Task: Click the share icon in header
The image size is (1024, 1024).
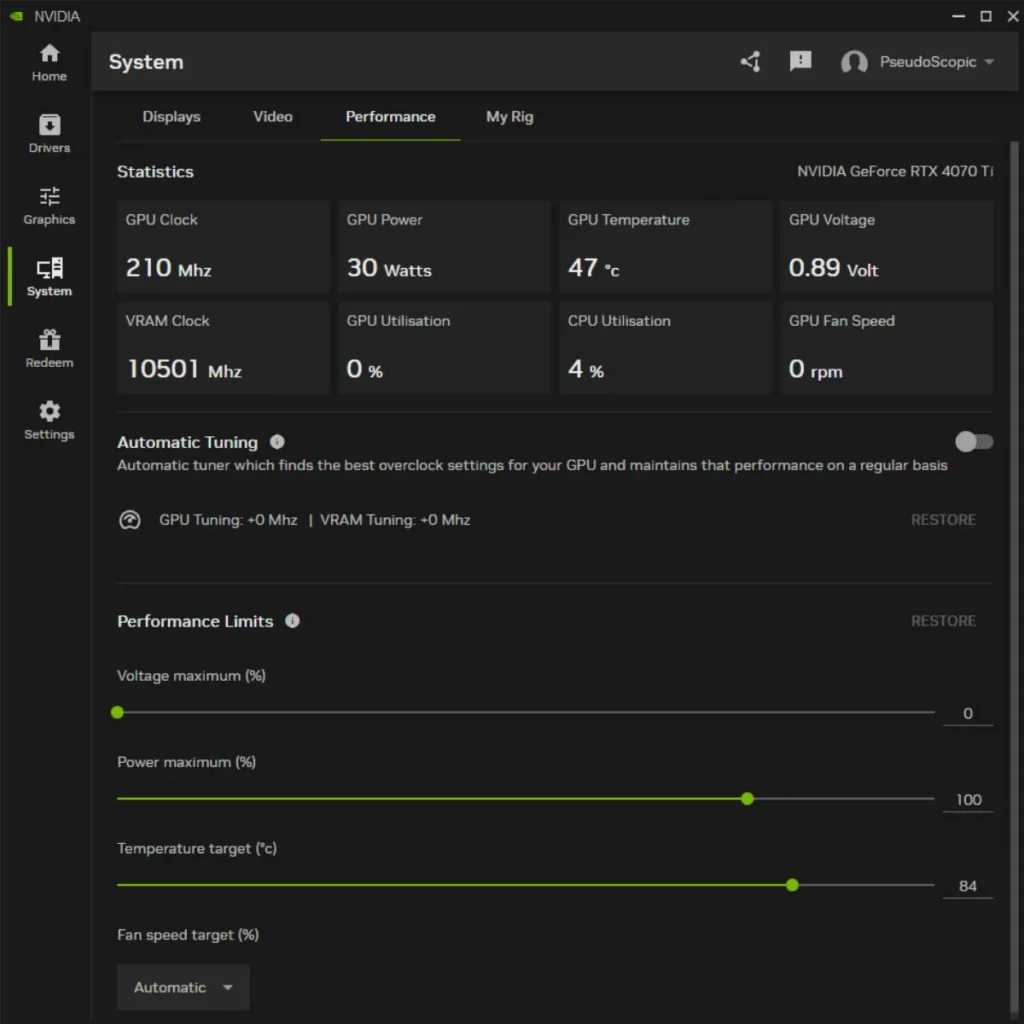Action: 750,62
